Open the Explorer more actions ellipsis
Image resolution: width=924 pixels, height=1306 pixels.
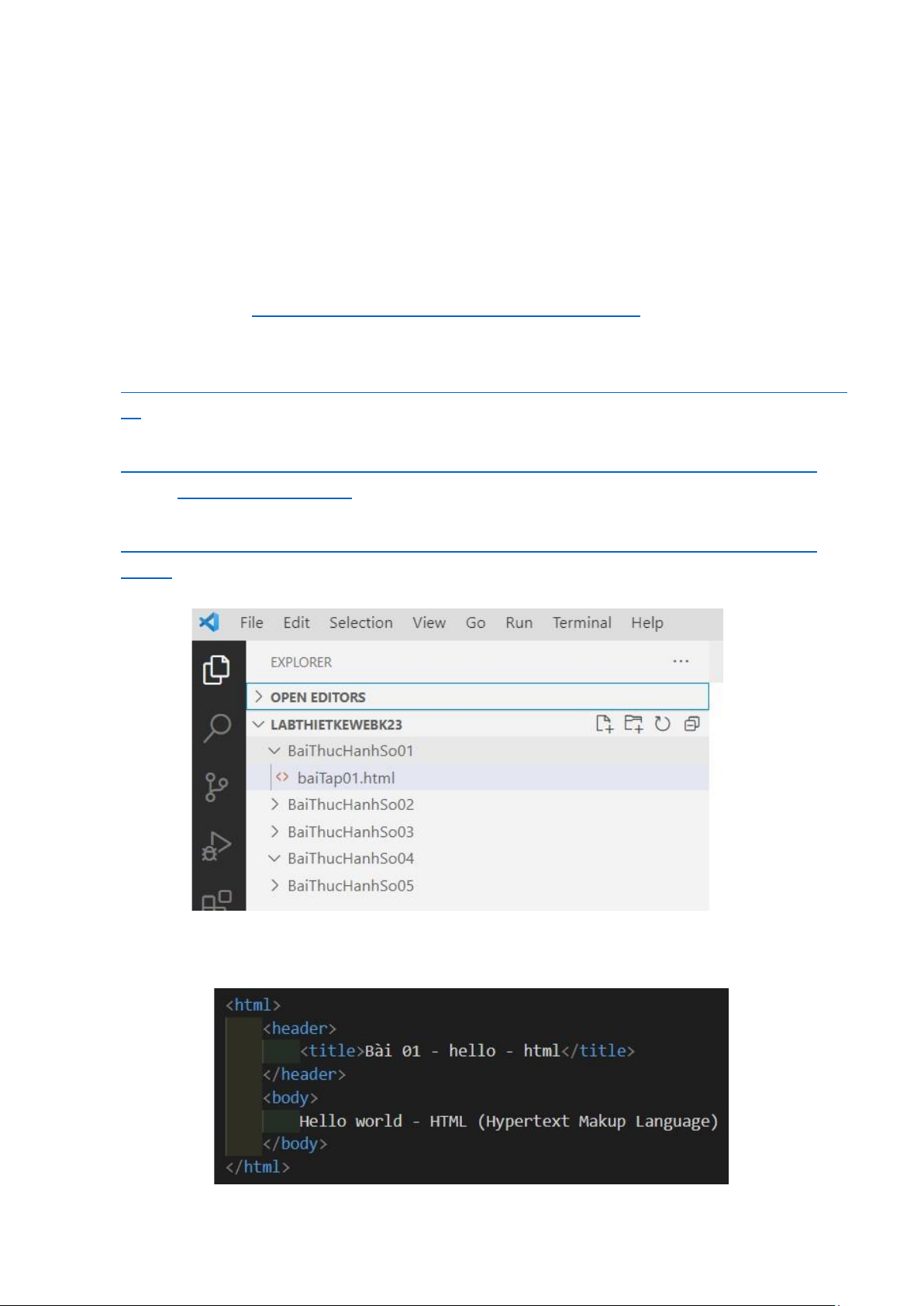tap(681, 661)
